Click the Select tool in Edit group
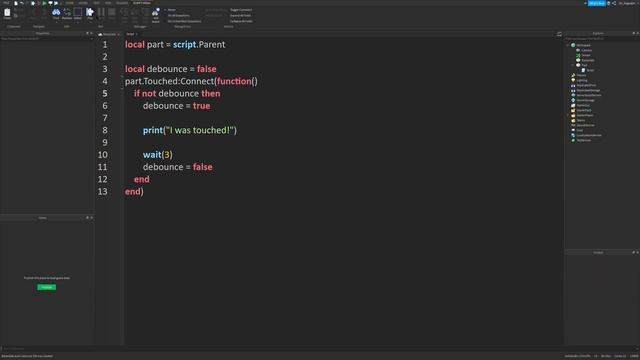640x360 pixels. 78,13
